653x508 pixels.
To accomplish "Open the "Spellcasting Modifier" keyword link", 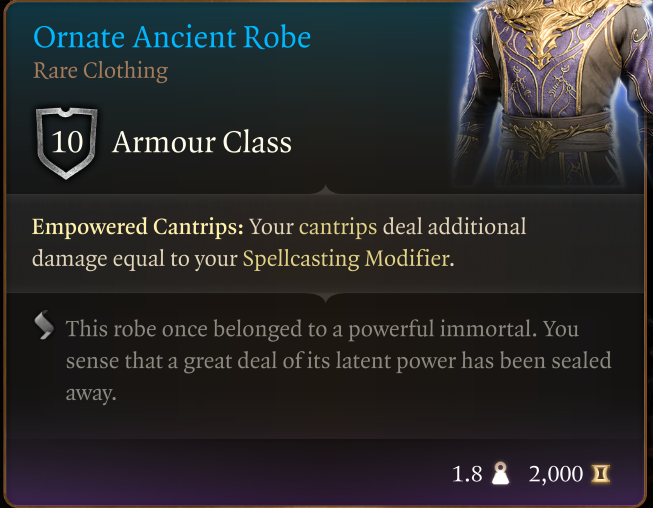I will [346, 259].
